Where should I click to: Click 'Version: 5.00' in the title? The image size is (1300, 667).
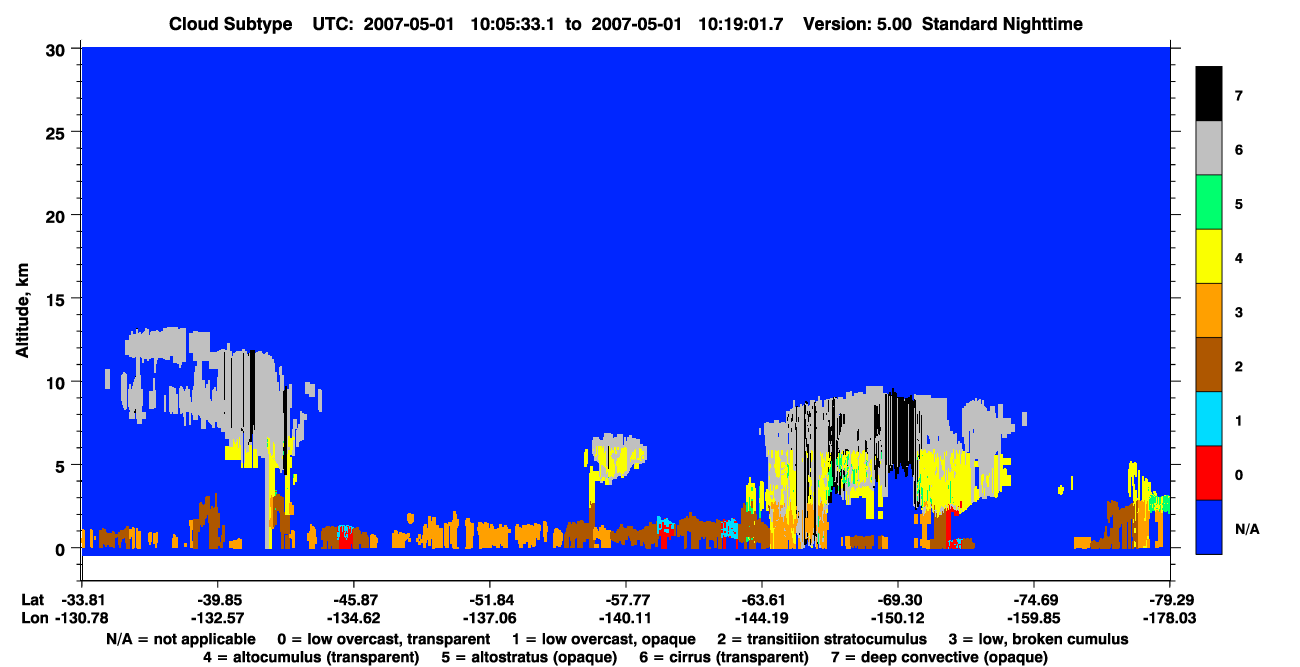pos(857,24)
